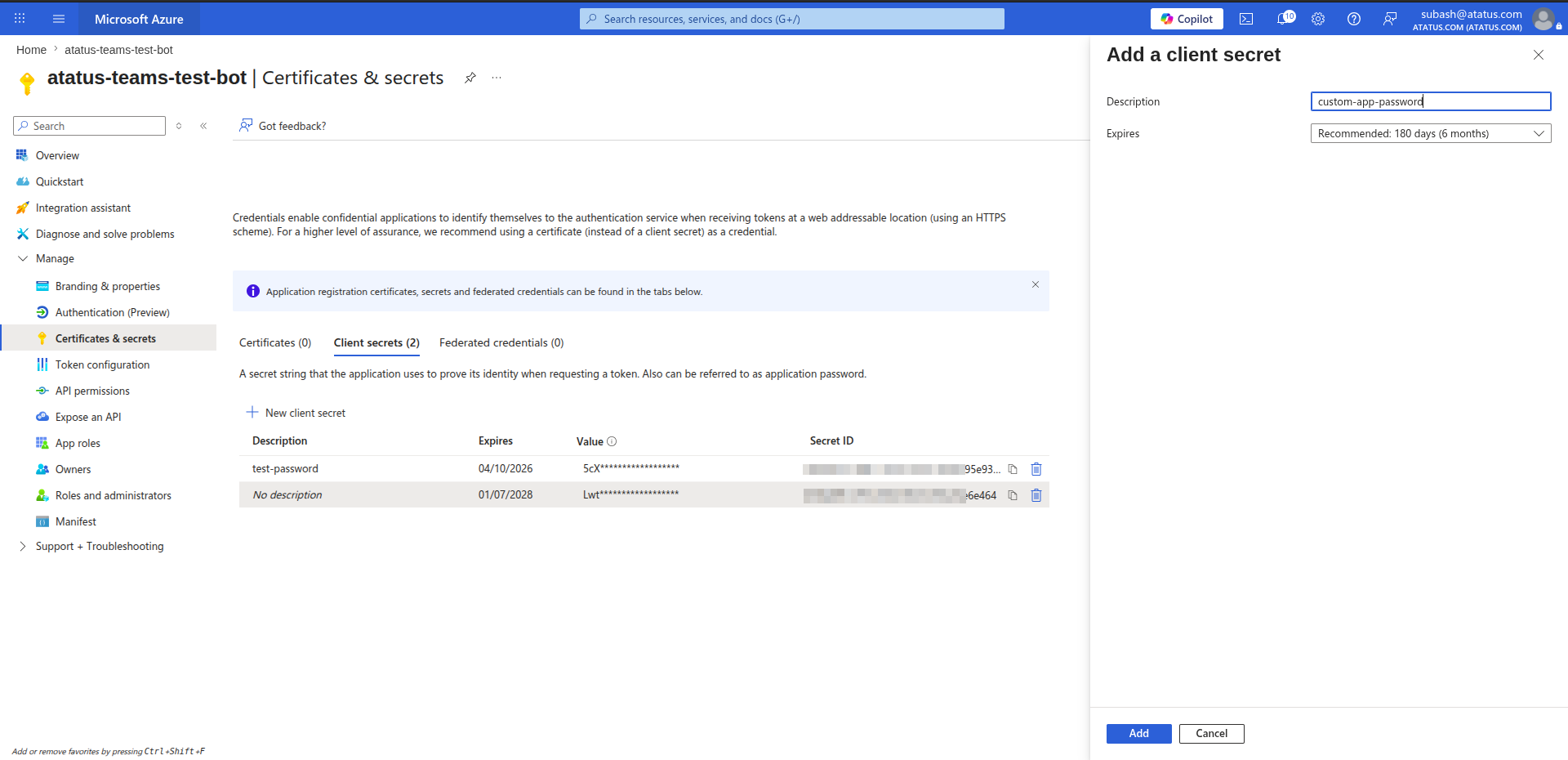This screenshot has width=1568, height=760.
Task: Focus the Description input field
Action: tap(1431, 101)
